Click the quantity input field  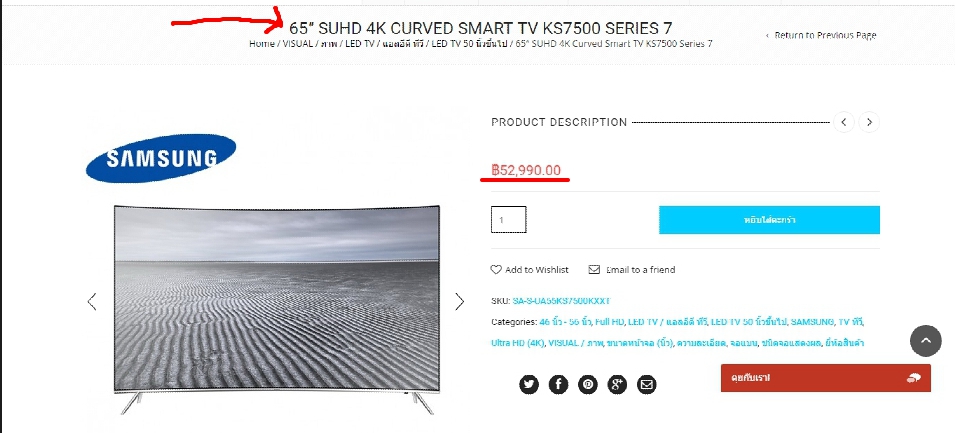pyautogui.click(x=509, y=220)
